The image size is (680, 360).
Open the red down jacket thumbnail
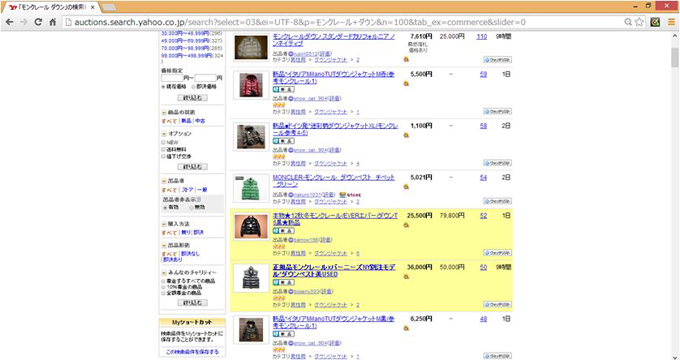point(251,85)
